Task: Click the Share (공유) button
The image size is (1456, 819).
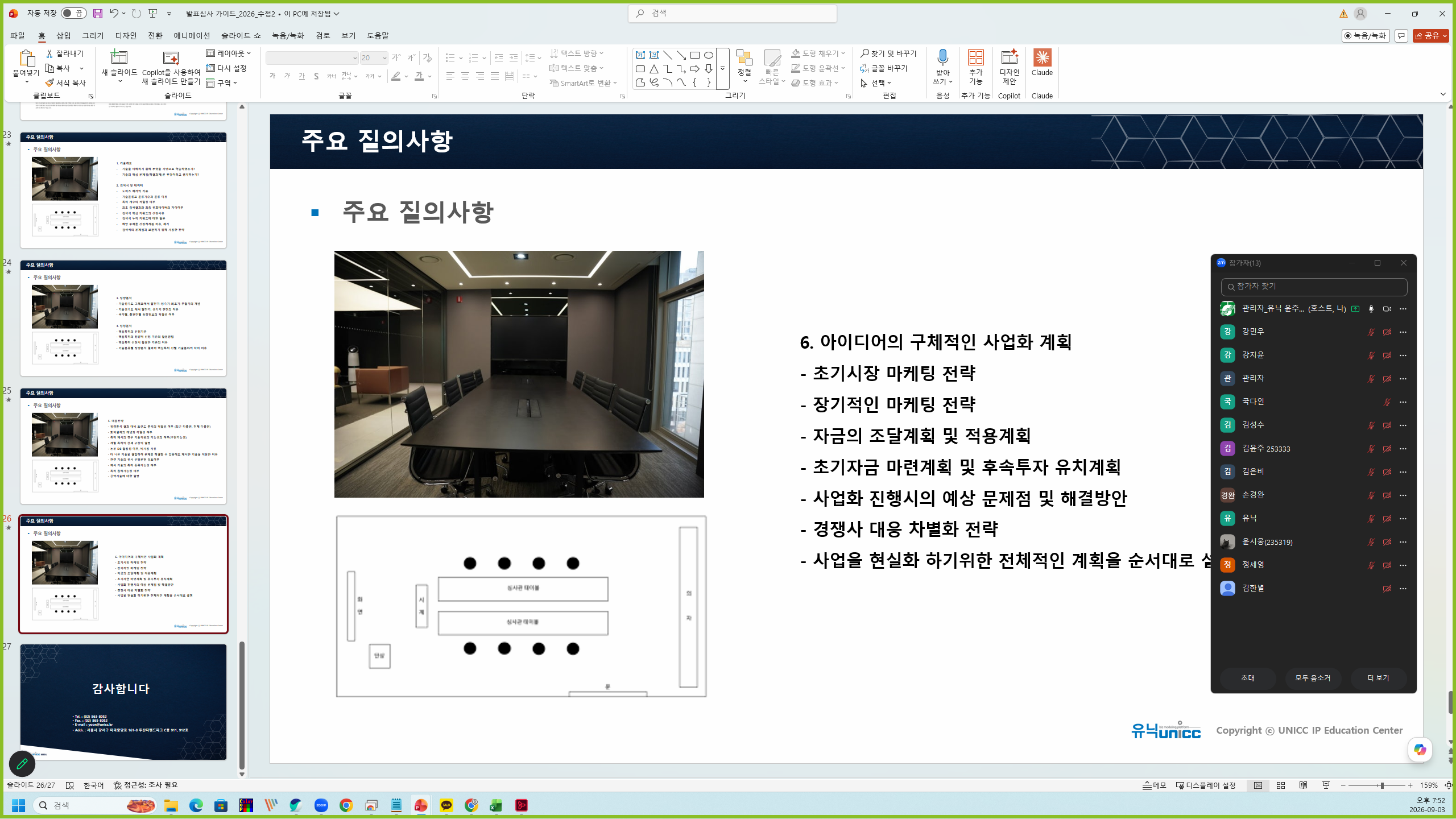Action: [1430, 36]
